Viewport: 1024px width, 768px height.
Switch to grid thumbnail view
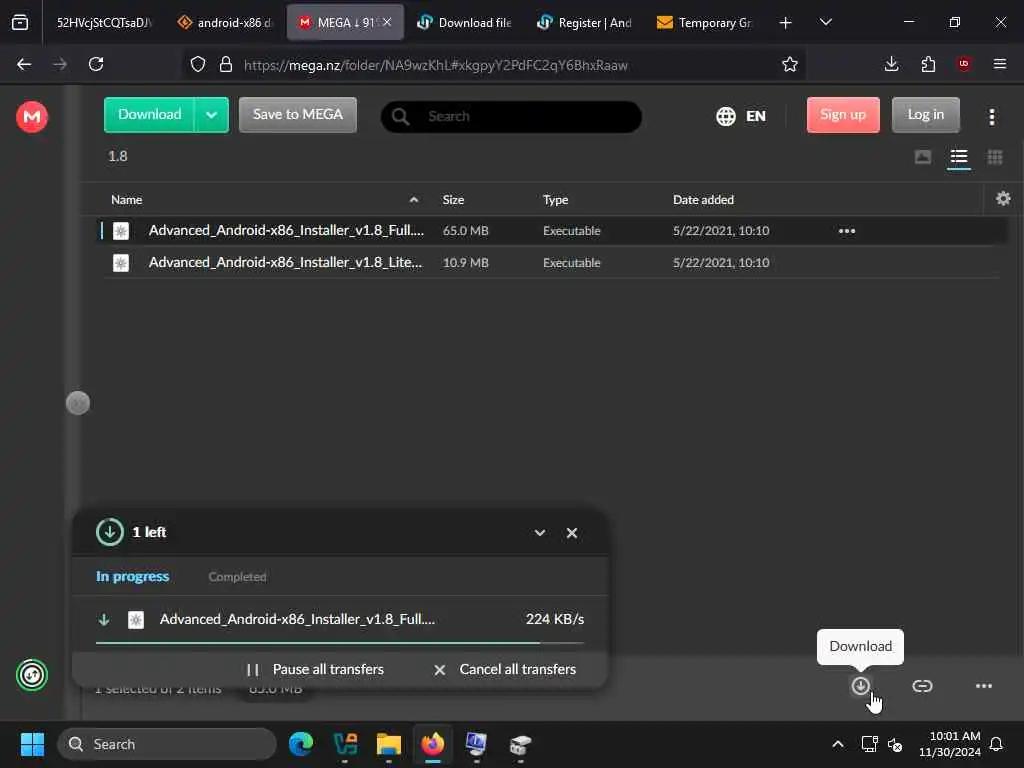[995, 157]
